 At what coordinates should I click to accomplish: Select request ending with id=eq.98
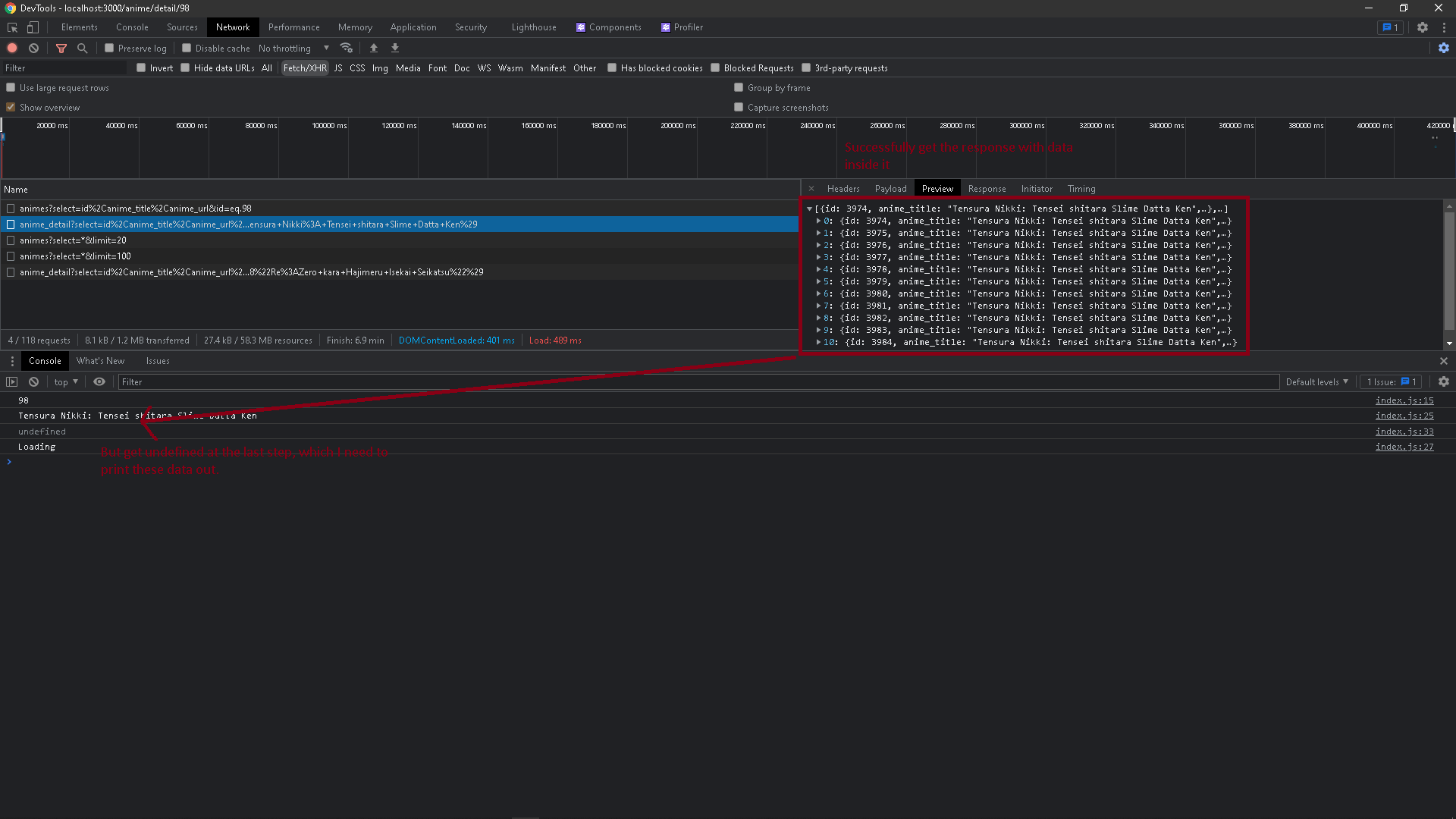tap(400, 209)
